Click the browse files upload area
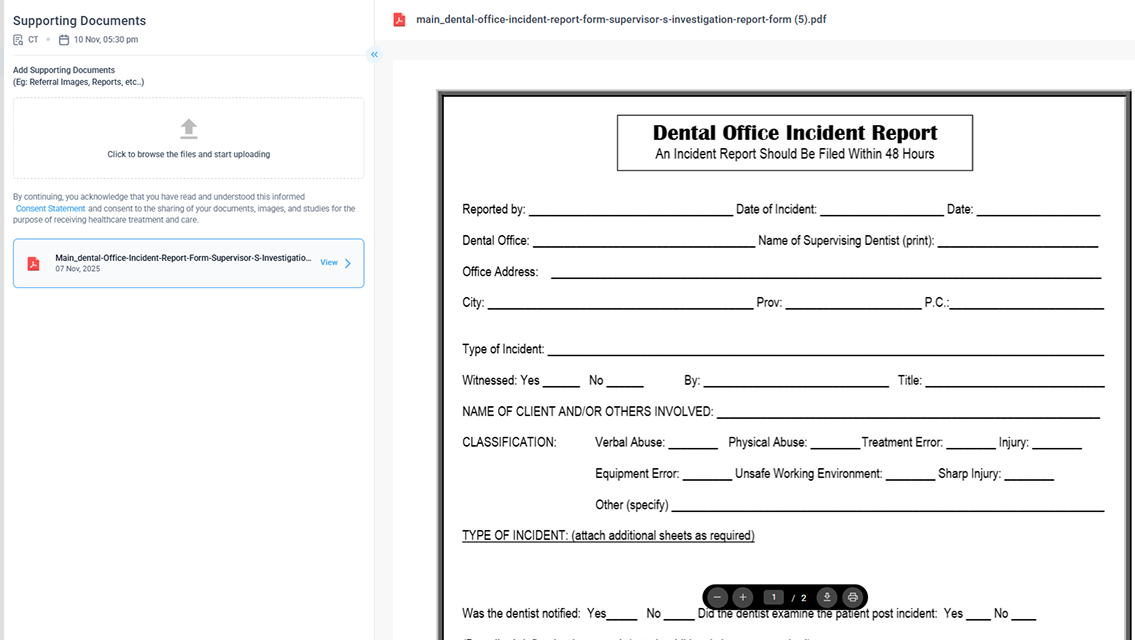 (x=188, y=154)
